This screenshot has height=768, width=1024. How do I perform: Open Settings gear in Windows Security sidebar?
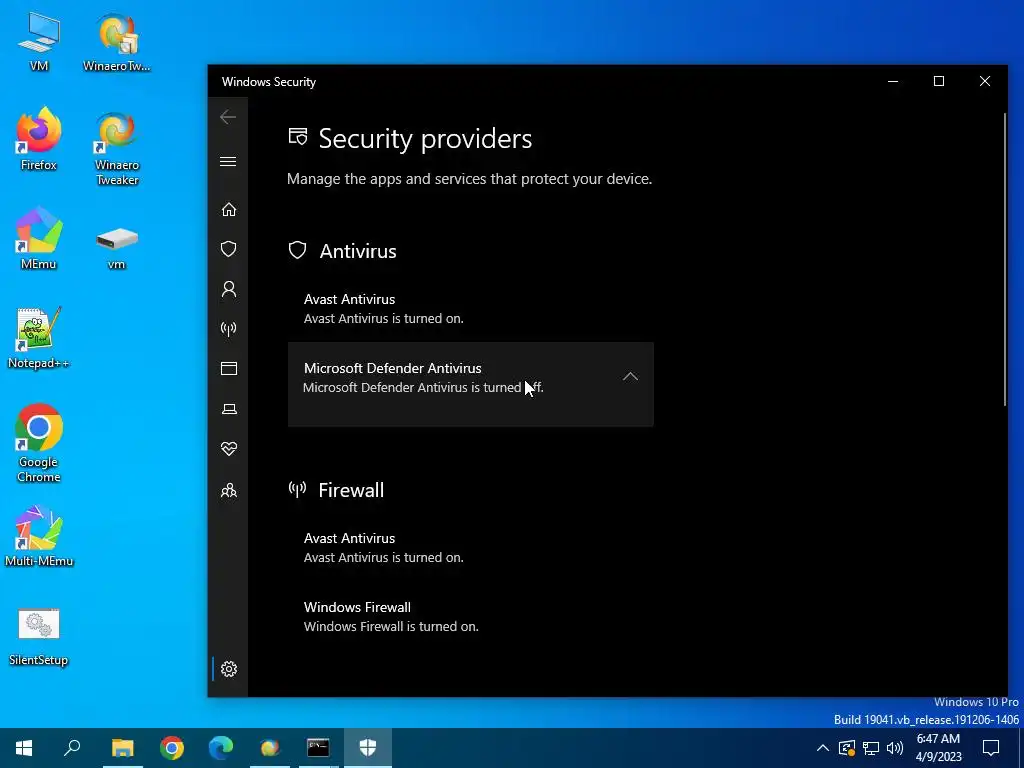229,669
